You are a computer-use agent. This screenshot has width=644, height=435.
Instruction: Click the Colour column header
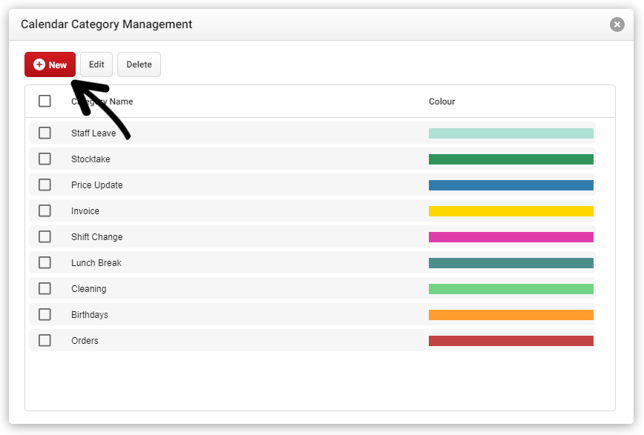tap(442, 101)
